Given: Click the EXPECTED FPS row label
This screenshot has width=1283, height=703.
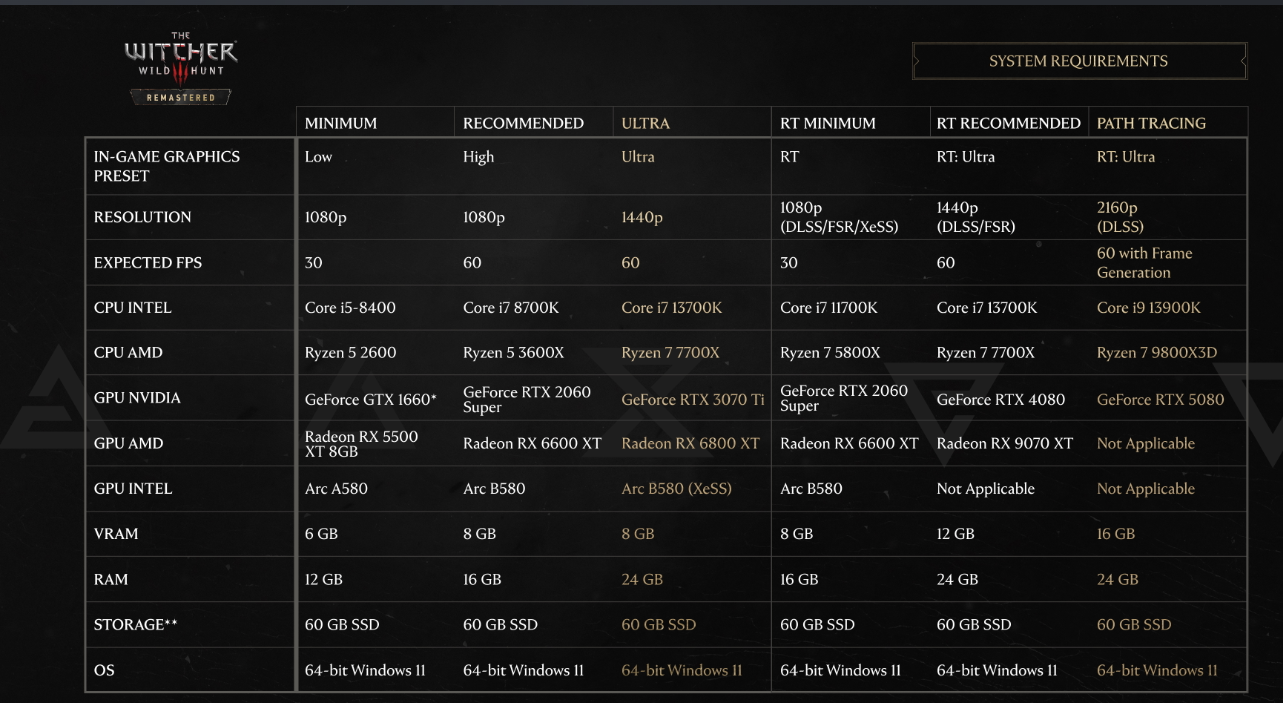Looking at the screenshot, I should click(147, 262).
